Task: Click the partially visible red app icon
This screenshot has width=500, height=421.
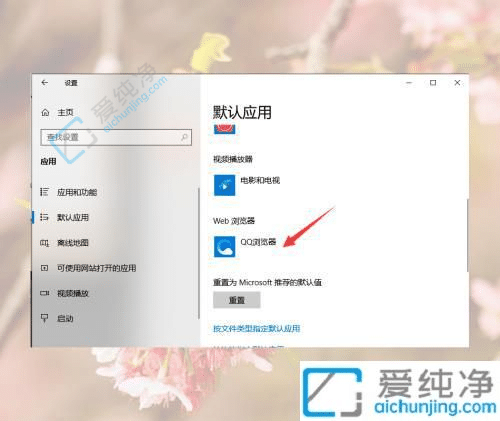Action: tap(224, 130)
